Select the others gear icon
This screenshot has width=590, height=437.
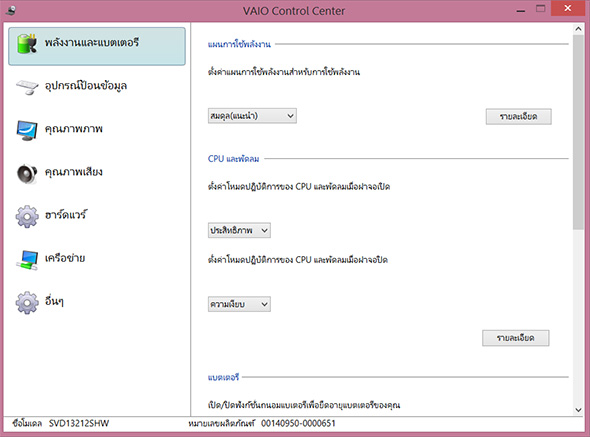coord(27,303)
